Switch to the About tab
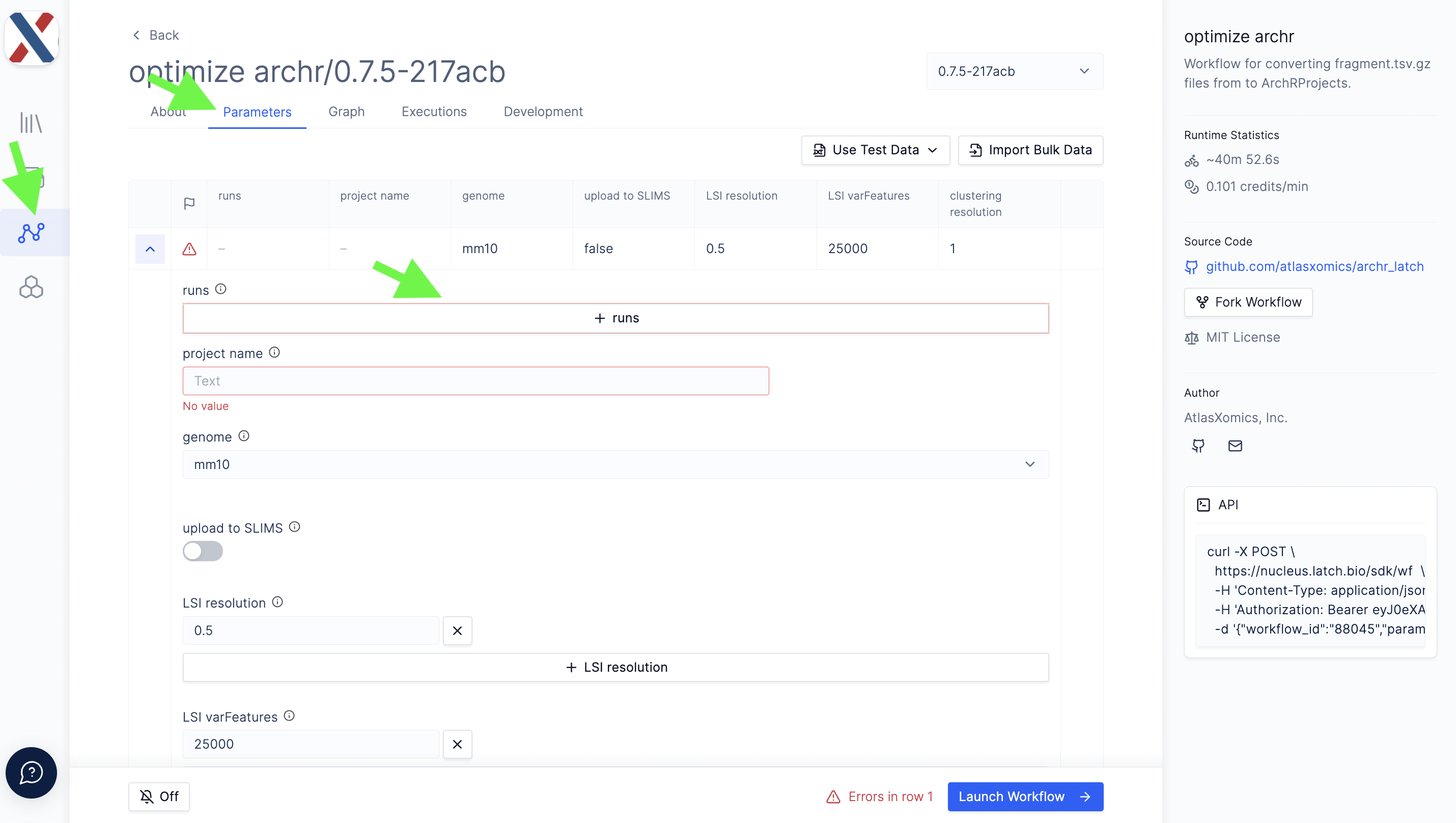The width and height of the screenshot is (1456, 823). click(x=169, y=112)
